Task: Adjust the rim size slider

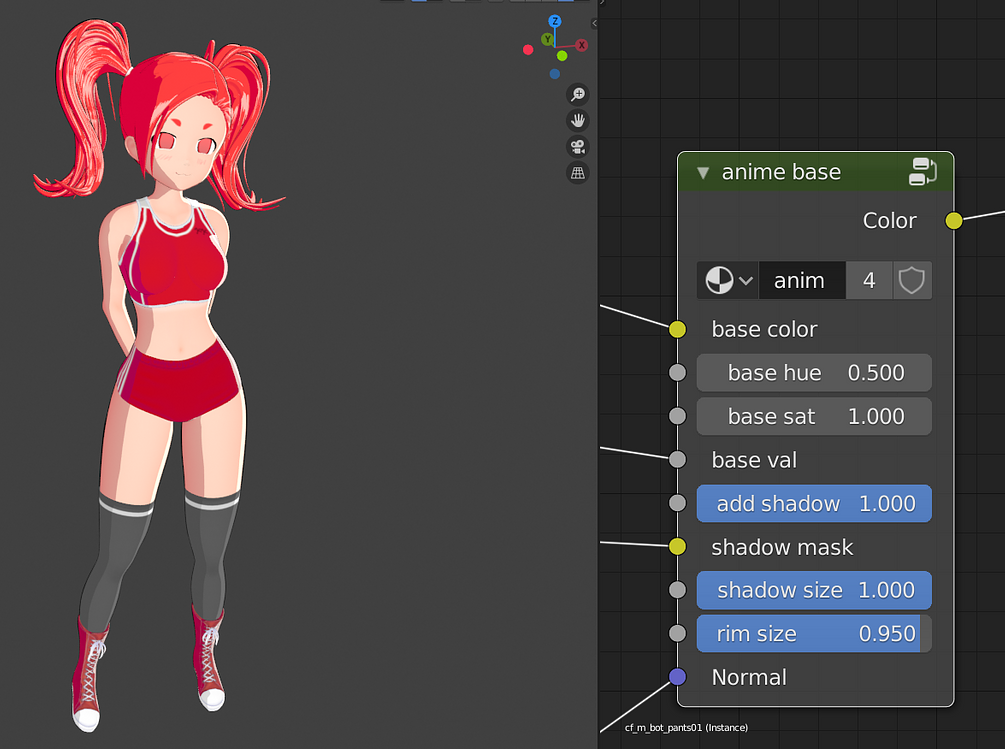Action: pos(813,633)
